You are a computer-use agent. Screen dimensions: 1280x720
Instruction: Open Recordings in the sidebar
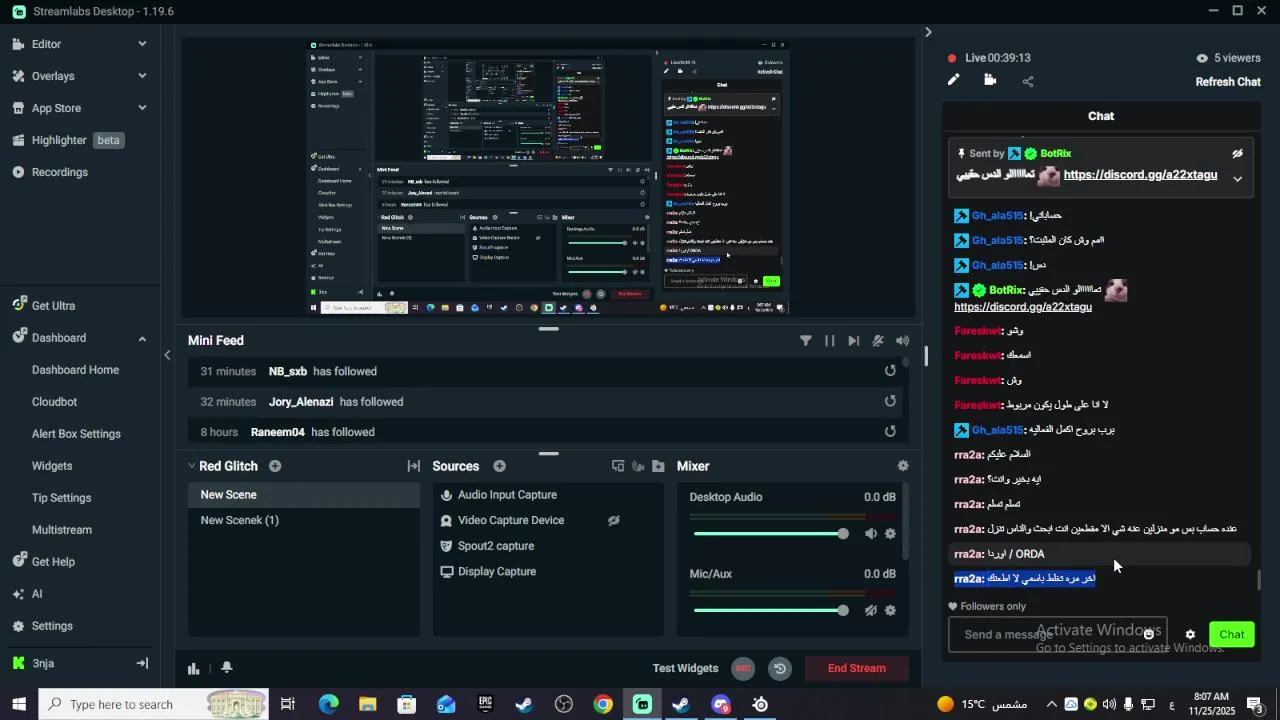click(58, 172)
